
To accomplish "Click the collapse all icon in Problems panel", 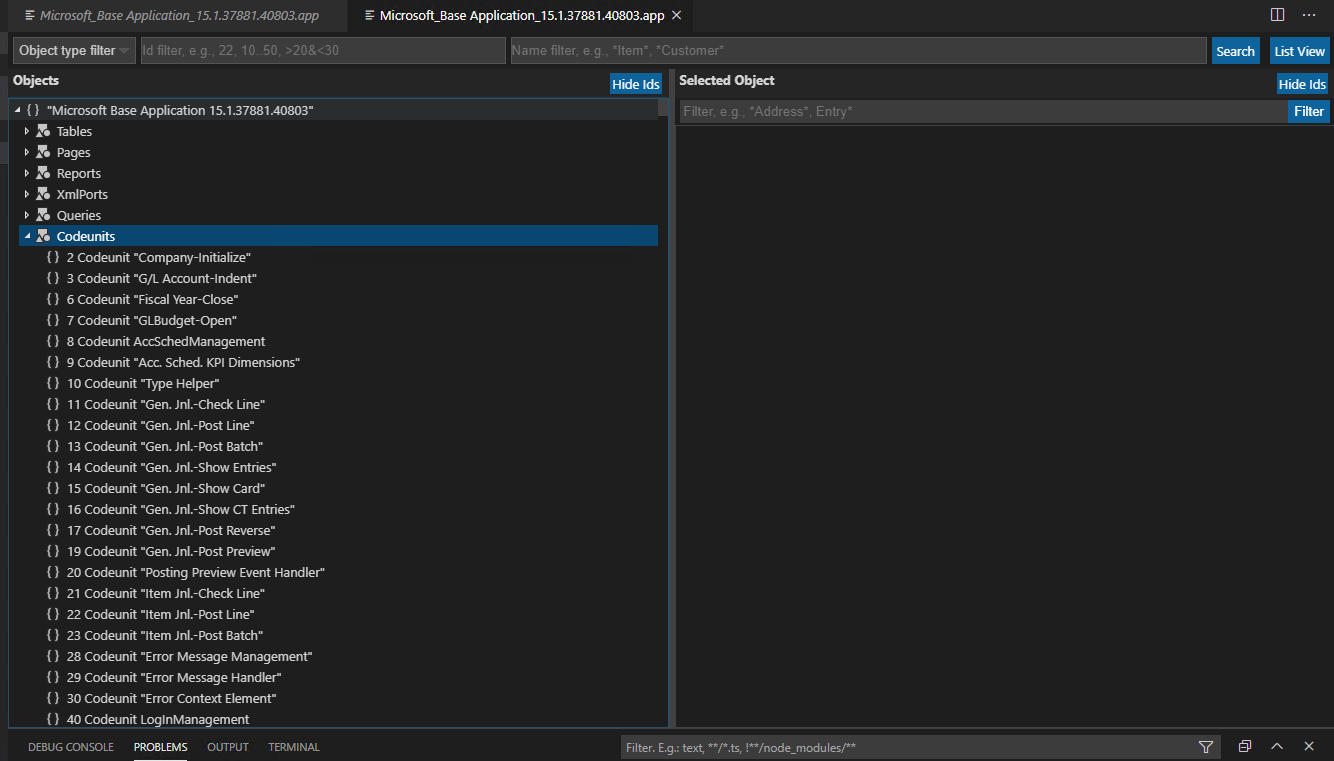I will coord(1245,747).
